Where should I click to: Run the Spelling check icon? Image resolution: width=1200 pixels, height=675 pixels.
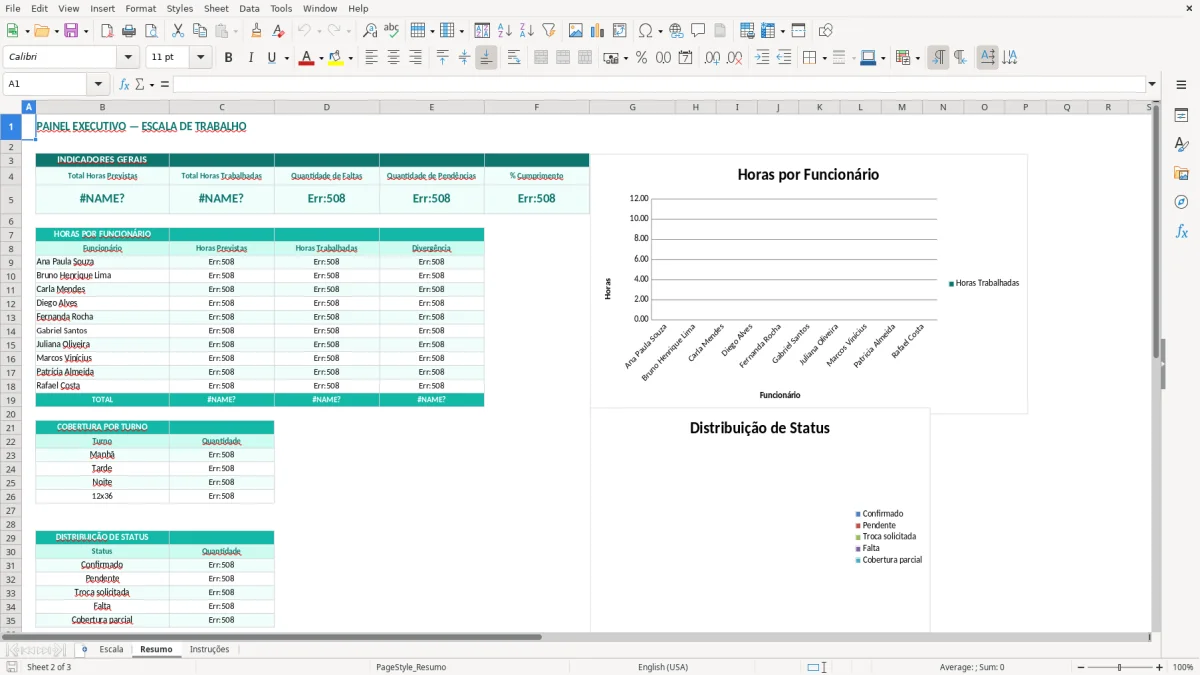[x=392, y=31]
